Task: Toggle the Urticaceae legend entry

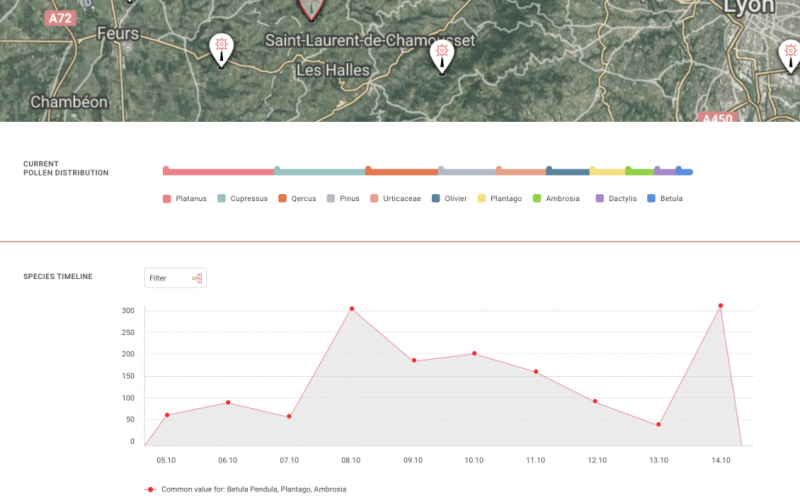Action: coord(402,199)
